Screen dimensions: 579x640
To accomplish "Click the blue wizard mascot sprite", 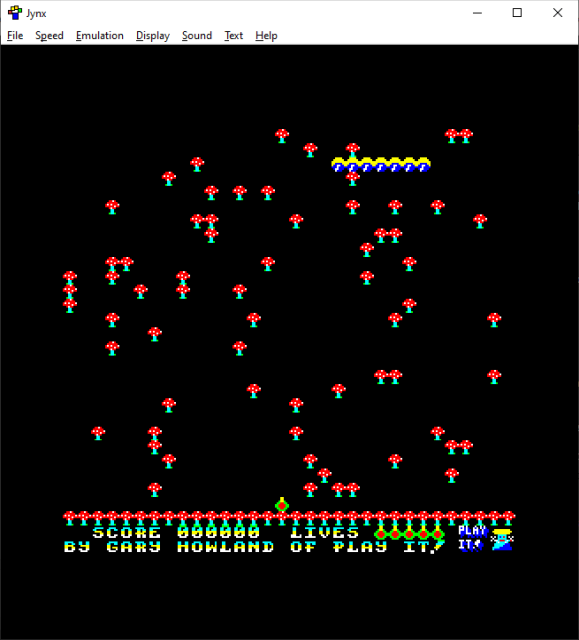I will (x=502, y=539).
